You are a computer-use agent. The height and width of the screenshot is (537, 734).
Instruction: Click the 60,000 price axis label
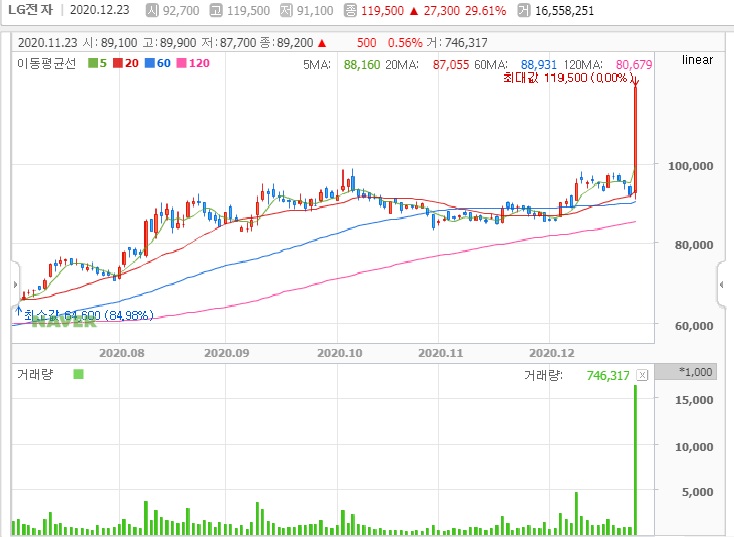[x=694, y=326]
